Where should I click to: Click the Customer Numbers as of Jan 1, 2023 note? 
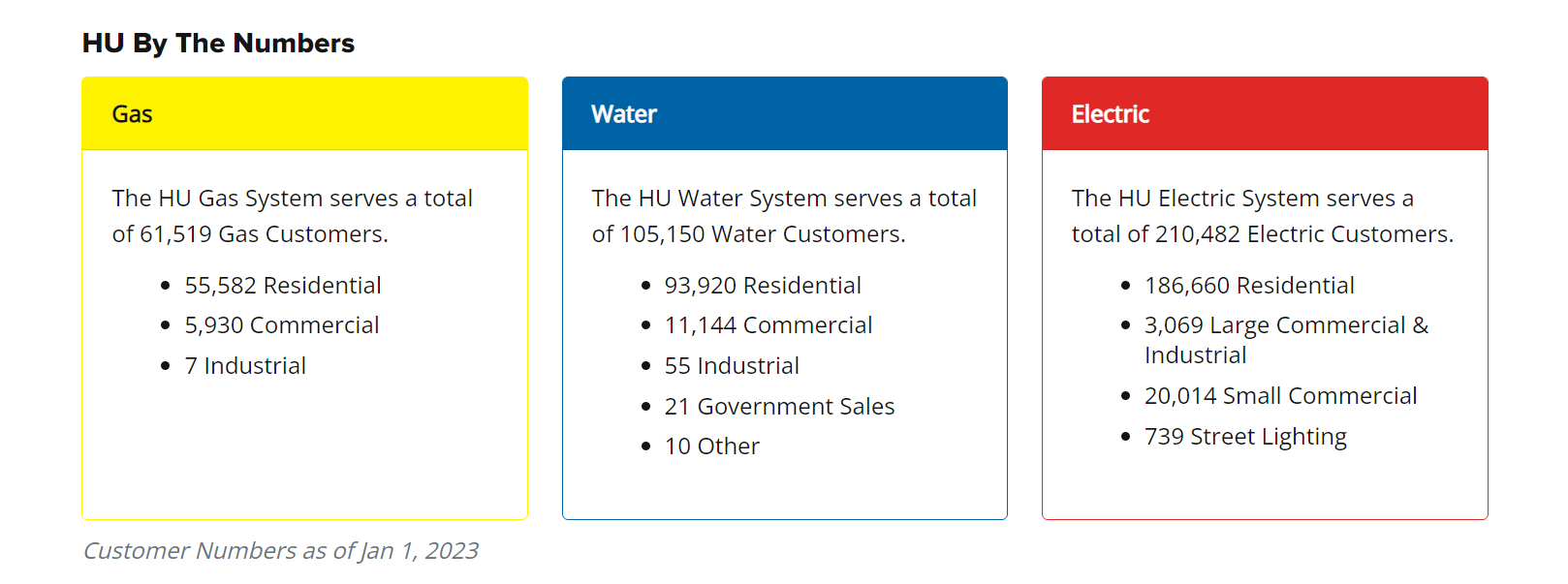(280, 551)
